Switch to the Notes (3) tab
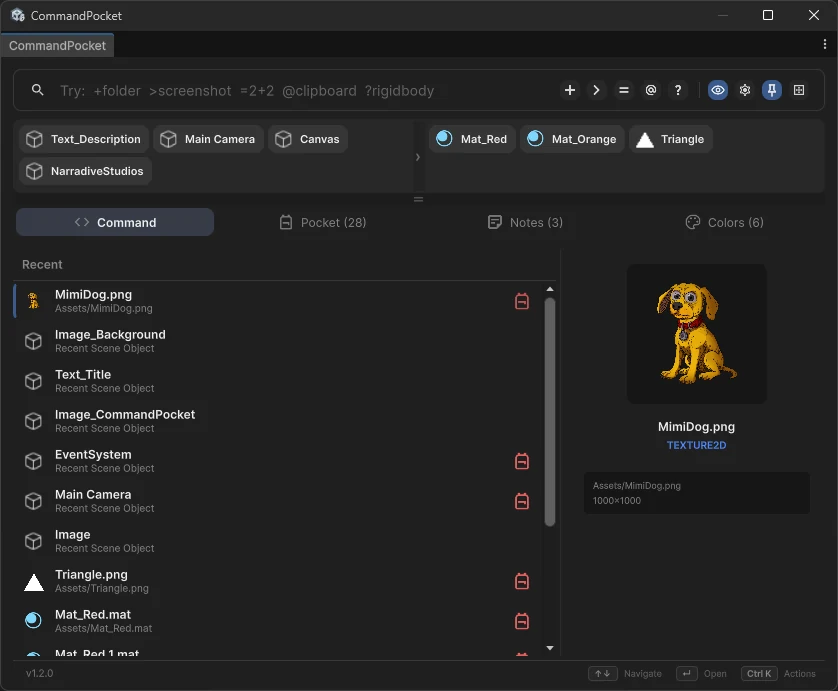The image size is (838, 691). coord(525,222)
